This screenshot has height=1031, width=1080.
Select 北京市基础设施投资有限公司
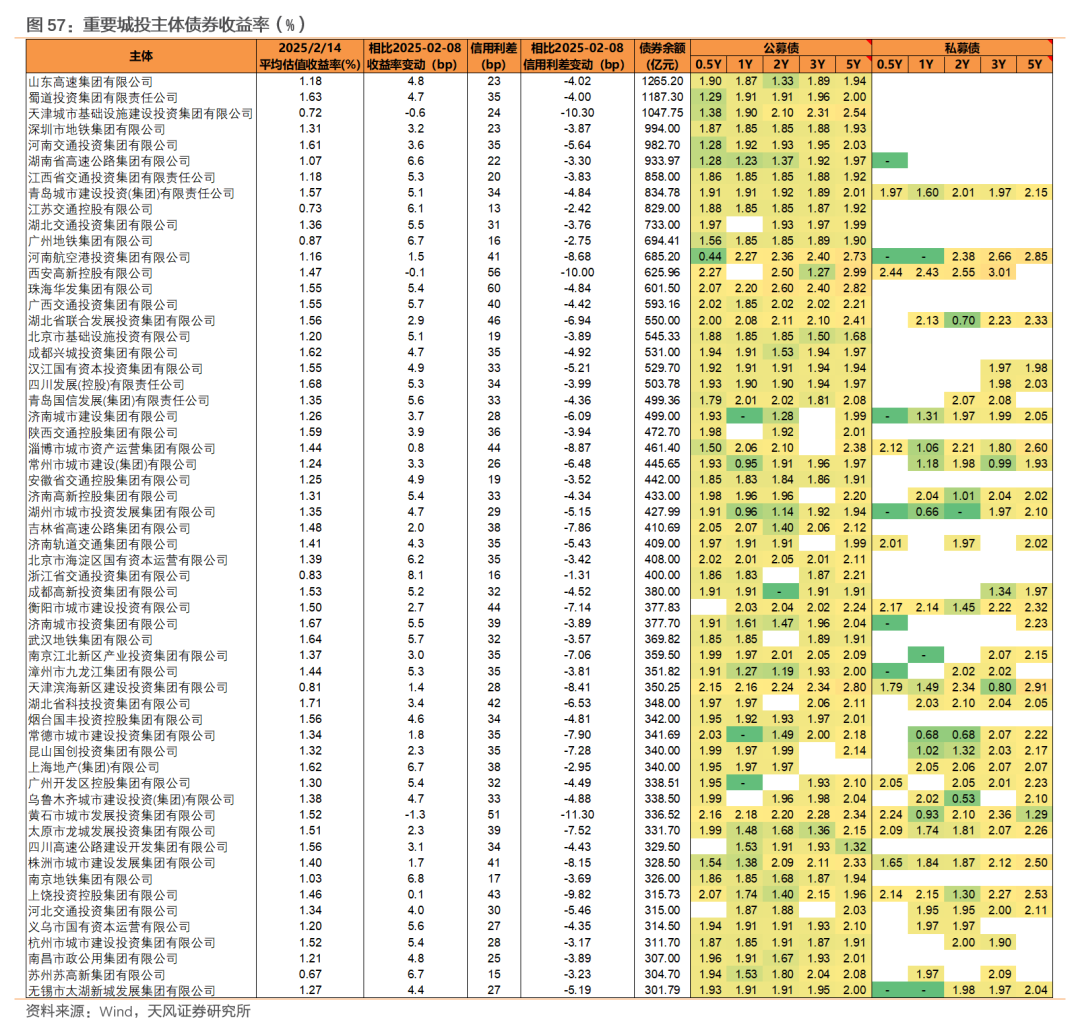click(109, 337)
